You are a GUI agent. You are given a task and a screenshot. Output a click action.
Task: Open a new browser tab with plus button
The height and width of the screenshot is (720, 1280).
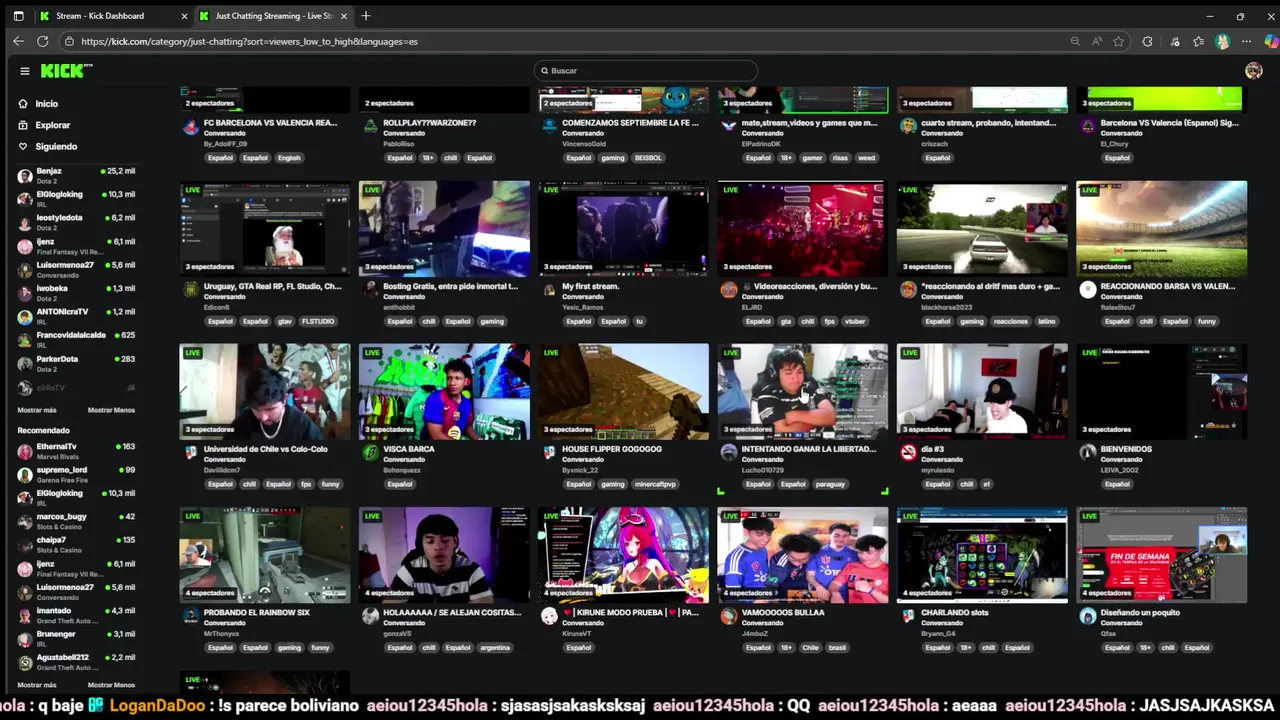coord(366,16)
